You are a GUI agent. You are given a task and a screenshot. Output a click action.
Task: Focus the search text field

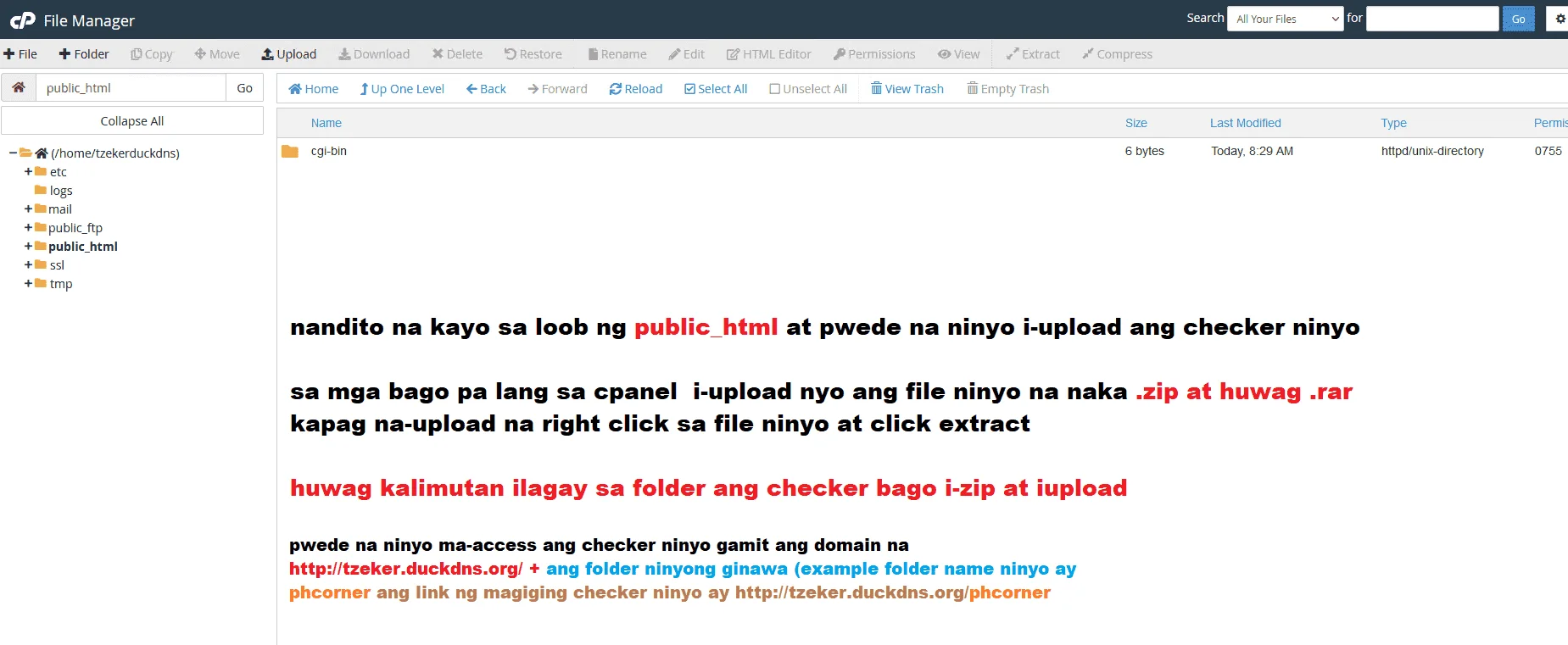1432,19
